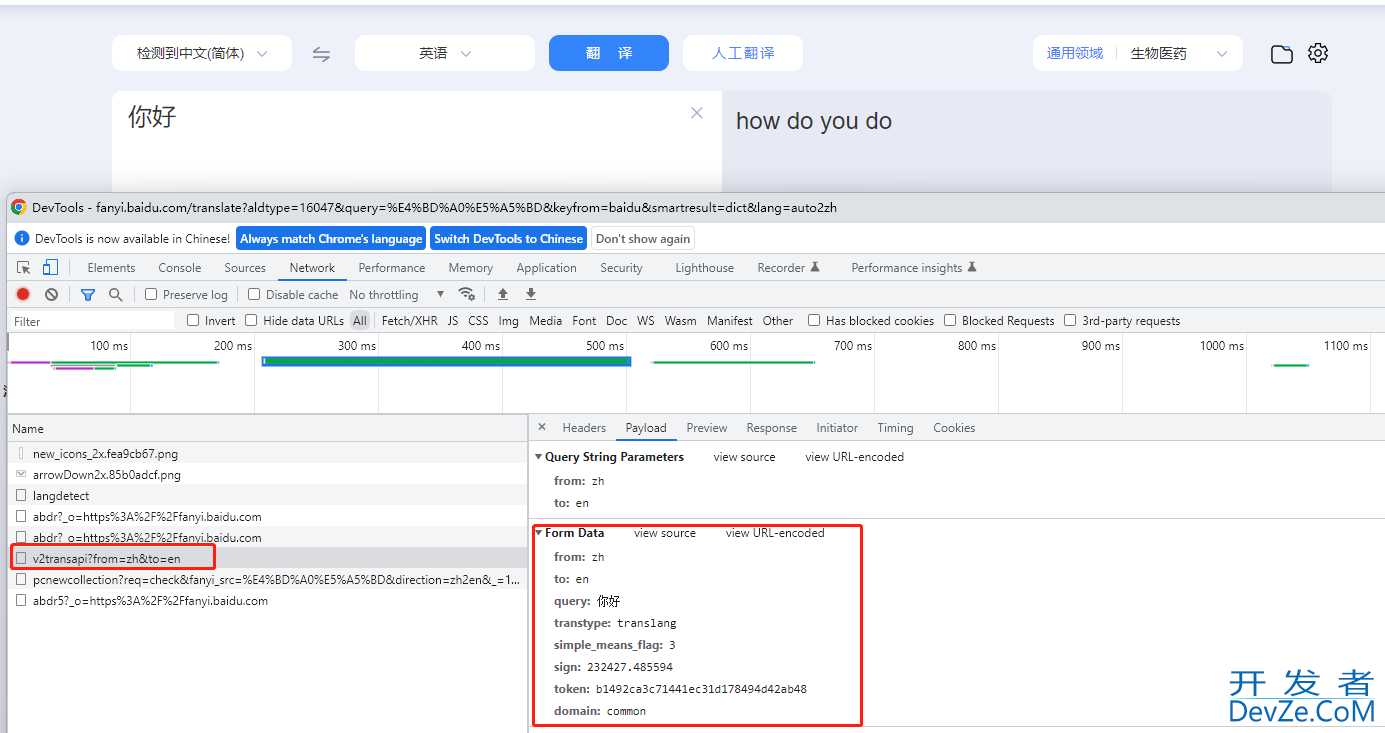Open the Timing tab of the request

pyautogui.click(x=895, y=427)
